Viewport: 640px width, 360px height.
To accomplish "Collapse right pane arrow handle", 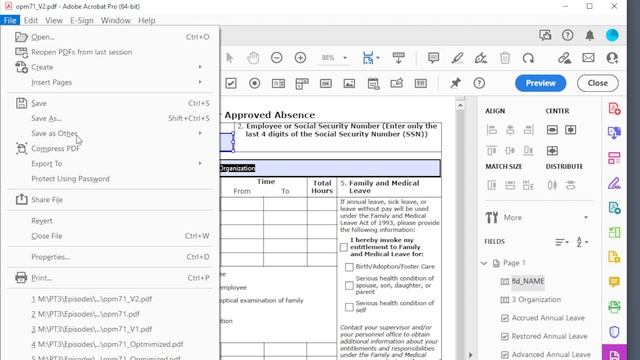I will click(470, 355).
